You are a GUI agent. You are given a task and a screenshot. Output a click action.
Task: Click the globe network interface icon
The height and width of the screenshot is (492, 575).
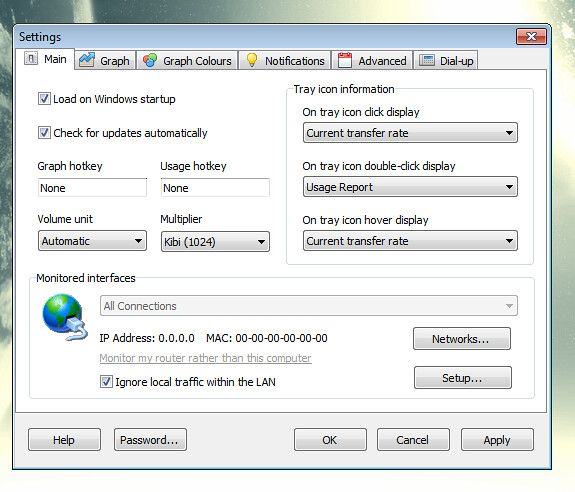(65, 317)
